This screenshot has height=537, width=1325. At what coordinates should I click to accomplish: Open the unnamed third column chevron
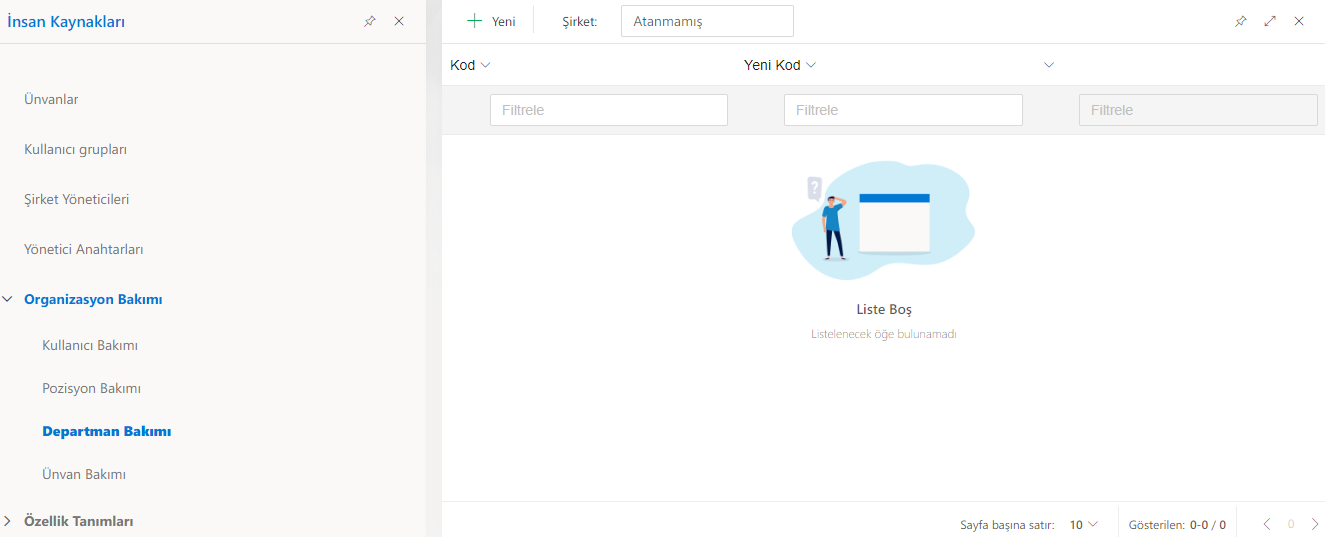click(x=1049, y=65)
